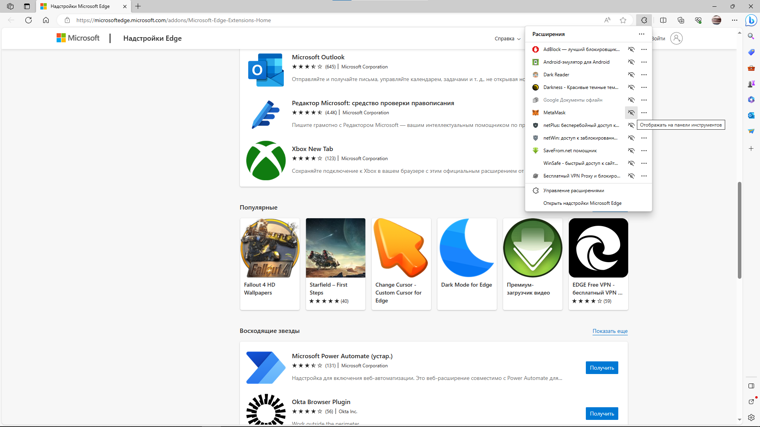The width and height of the screenshot is (760, 427).
Task: Show Darkness extension on the toolbar
Action: pyautogui.click(x=631, y=87)
